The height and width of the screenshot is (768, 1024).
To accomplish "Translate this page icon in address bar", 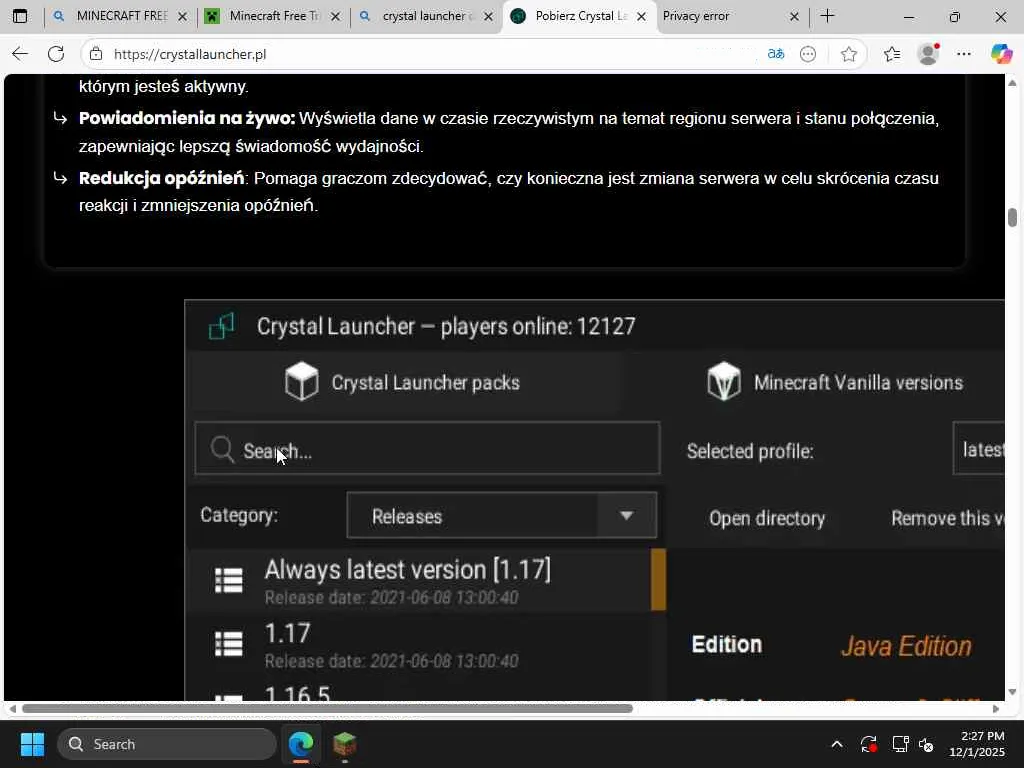I will point(776,54).
